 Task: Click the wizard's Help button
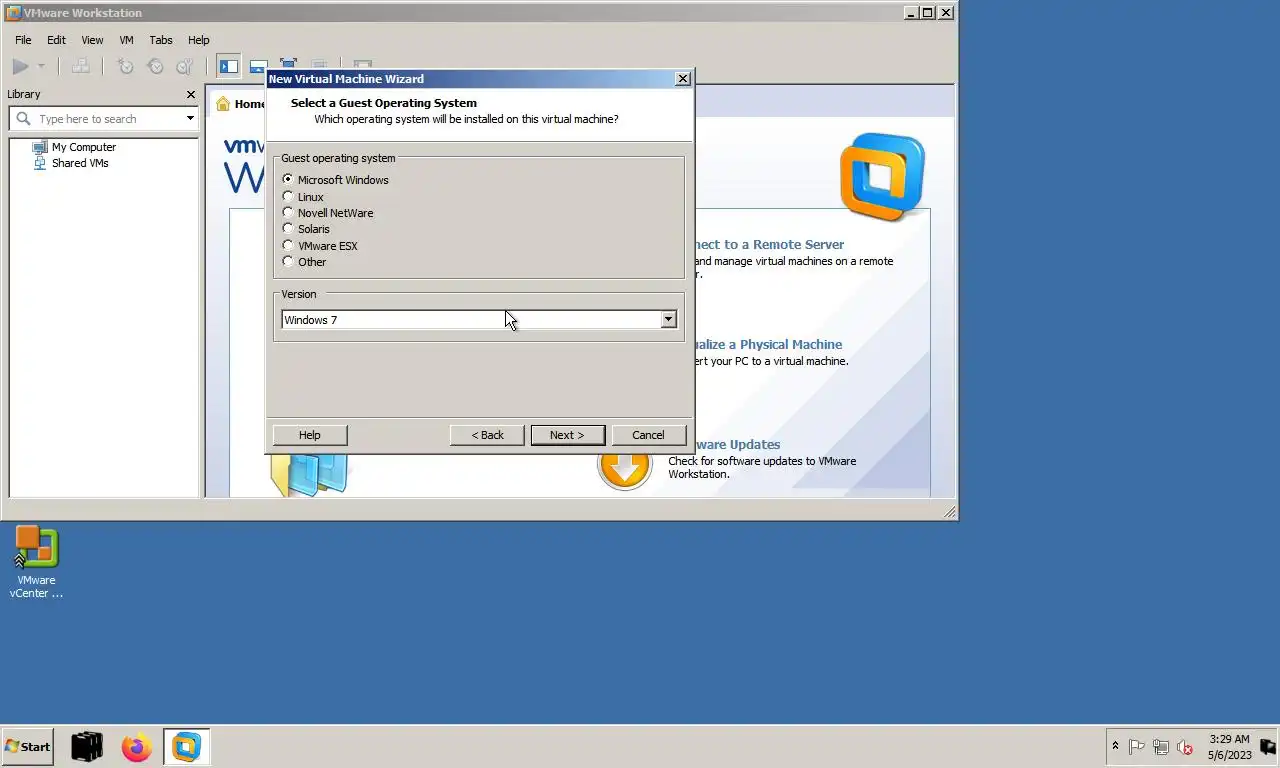(310, 435)
